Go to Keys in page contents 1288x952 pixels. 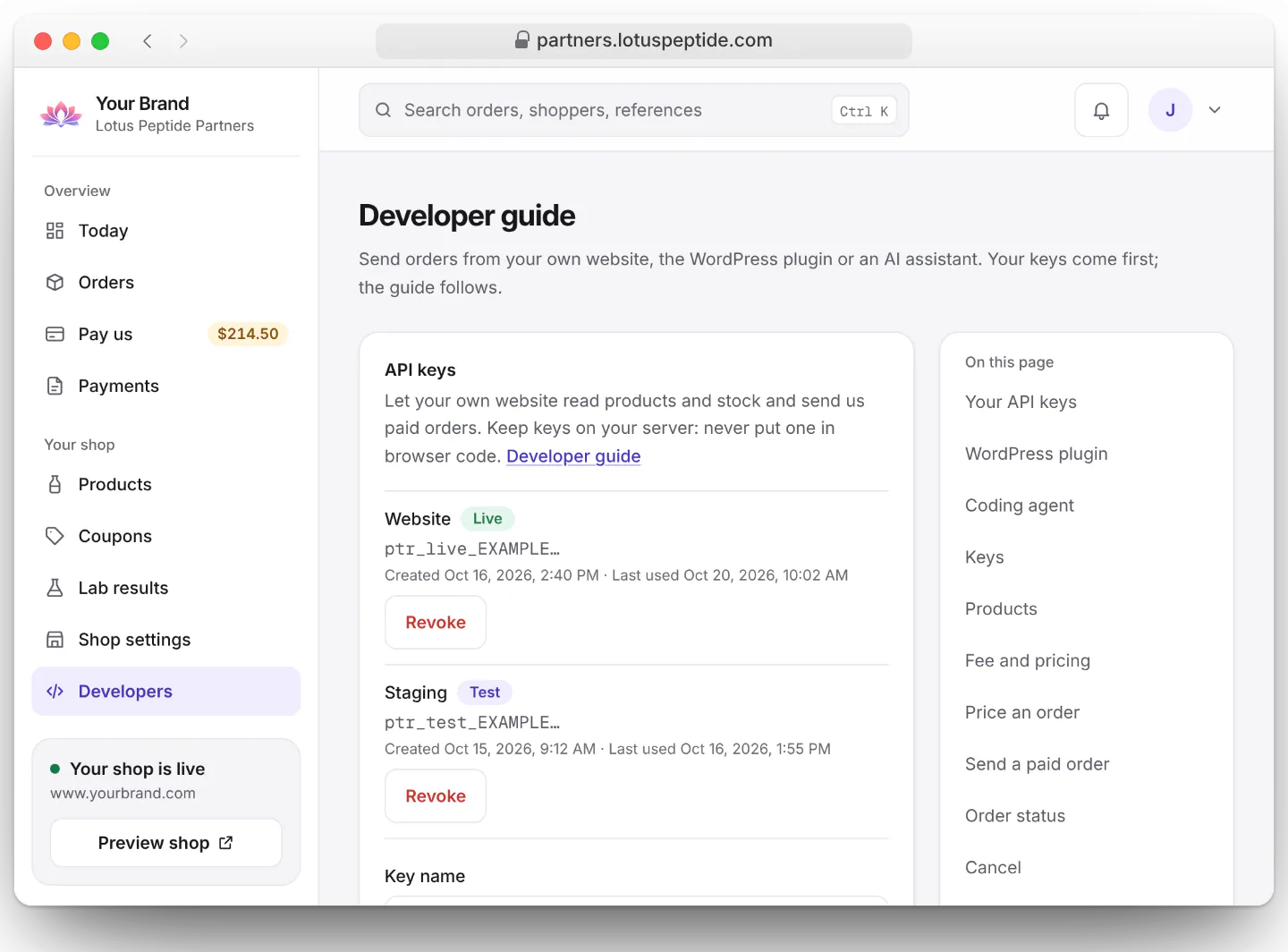[x=984, y=557]
